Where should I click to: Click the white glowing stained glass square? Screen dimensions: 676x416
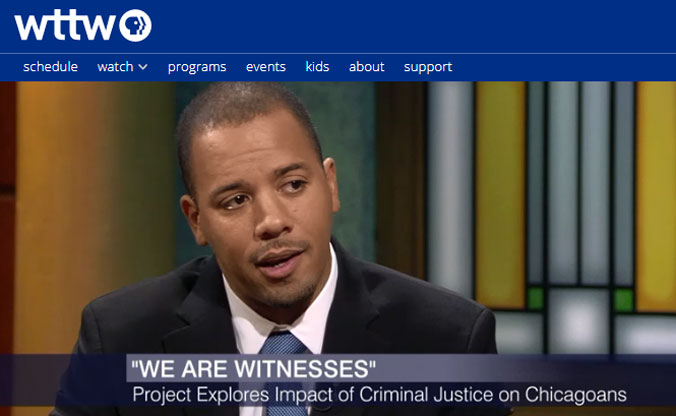579,321
